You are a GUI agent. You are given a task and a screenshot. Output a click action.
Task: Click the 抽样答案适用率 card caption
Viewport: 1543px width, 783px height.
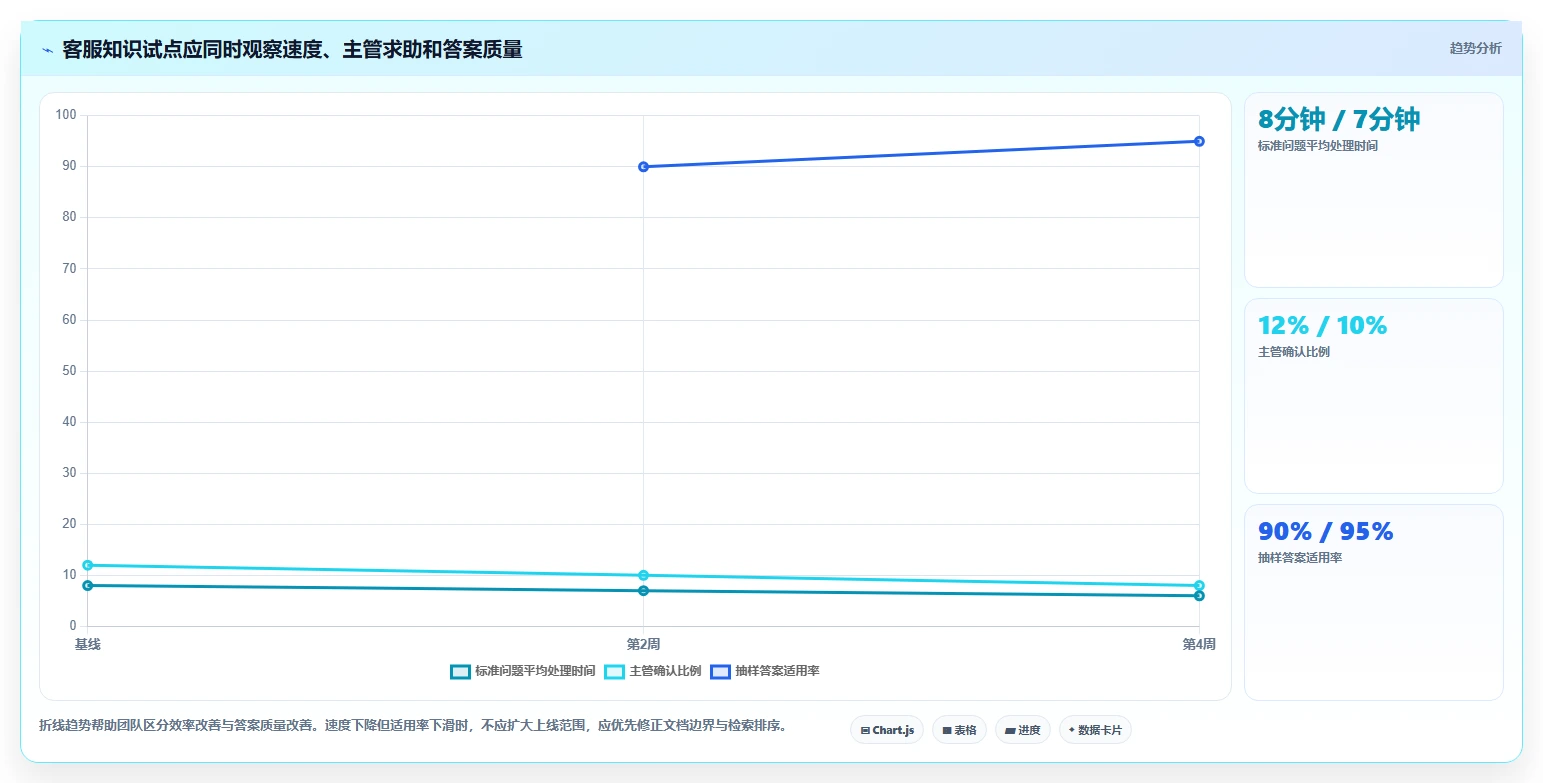point(1300,558)
